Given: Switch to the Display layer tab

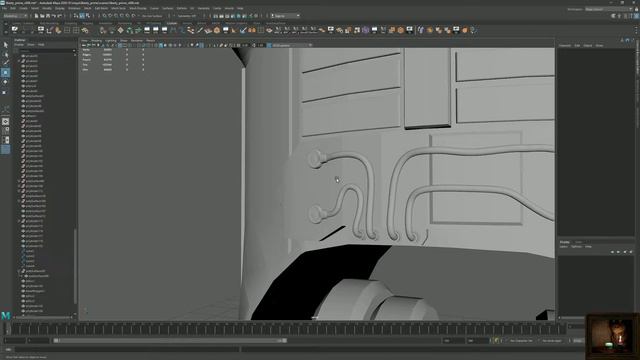Looking at the screenshot, I should 564,242.
